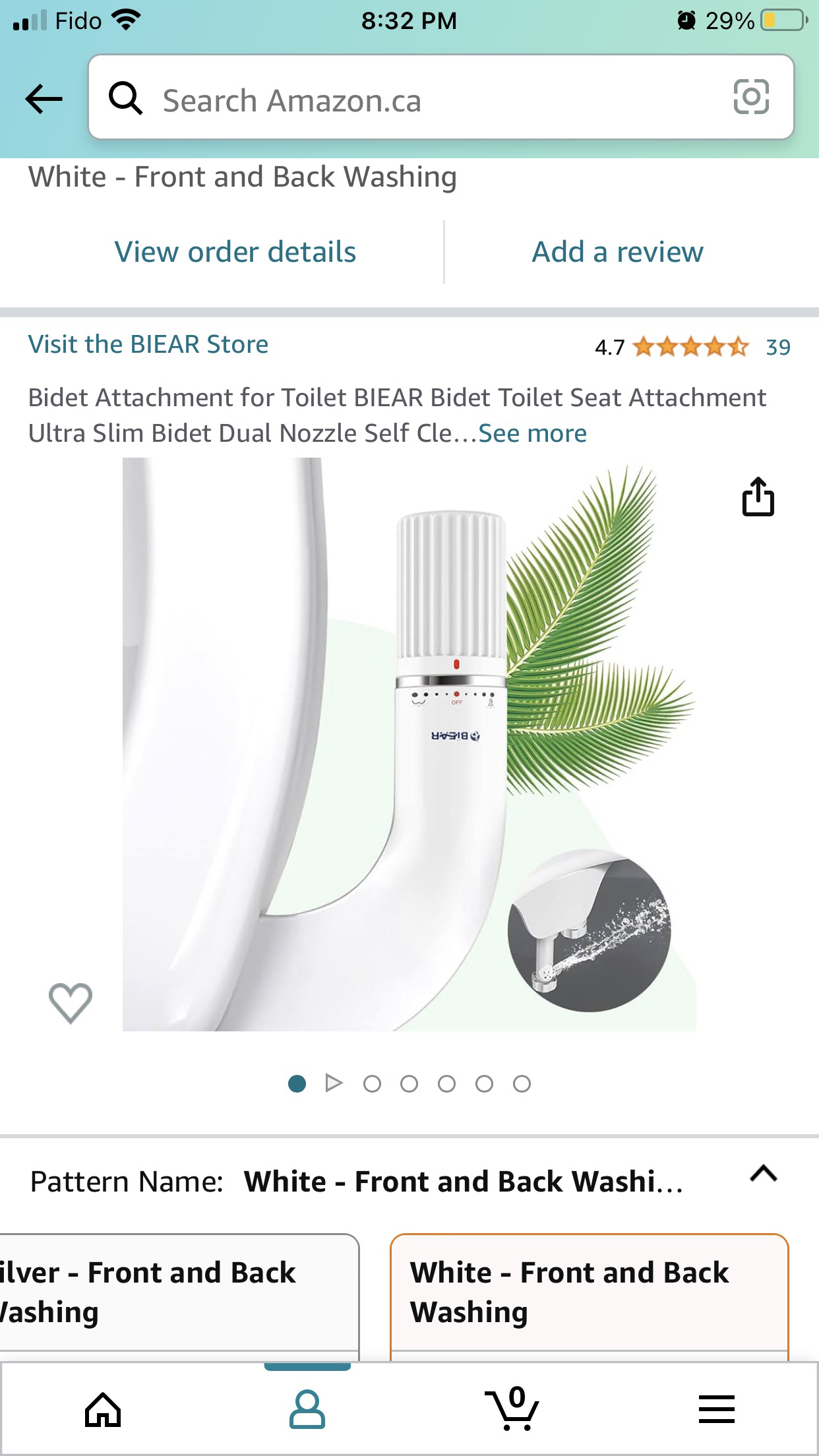Visit the BIEAR Store link
Viewport: 819px width, 1456px height.
148,344
